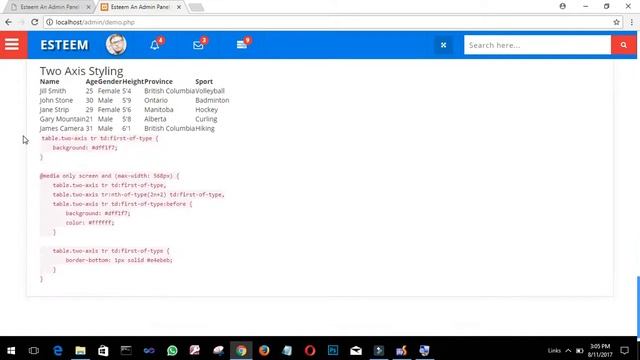Open the Windows Start menu
The height and width of the screenshot is (360, 640).
11,350
